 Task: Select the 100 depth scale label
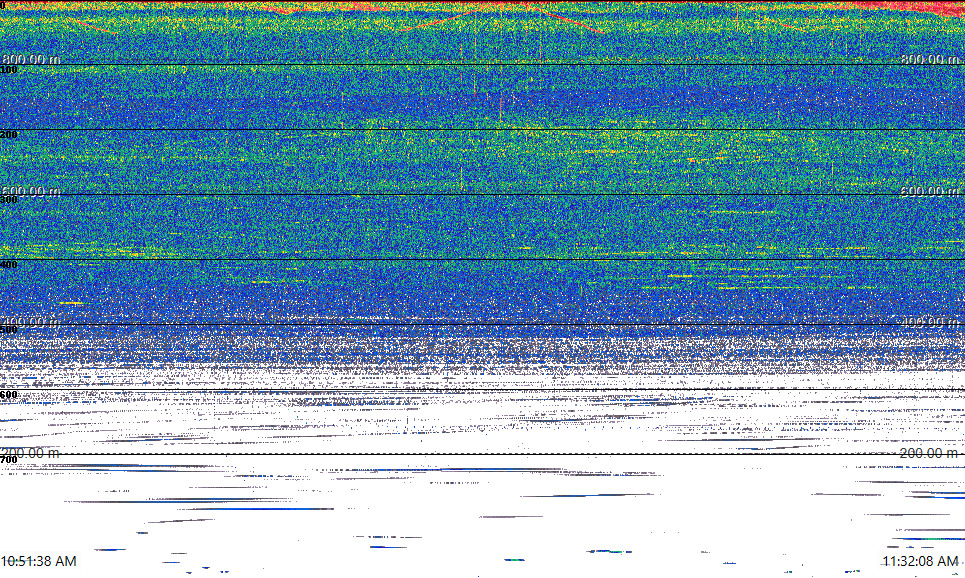(x=9, y=70)
